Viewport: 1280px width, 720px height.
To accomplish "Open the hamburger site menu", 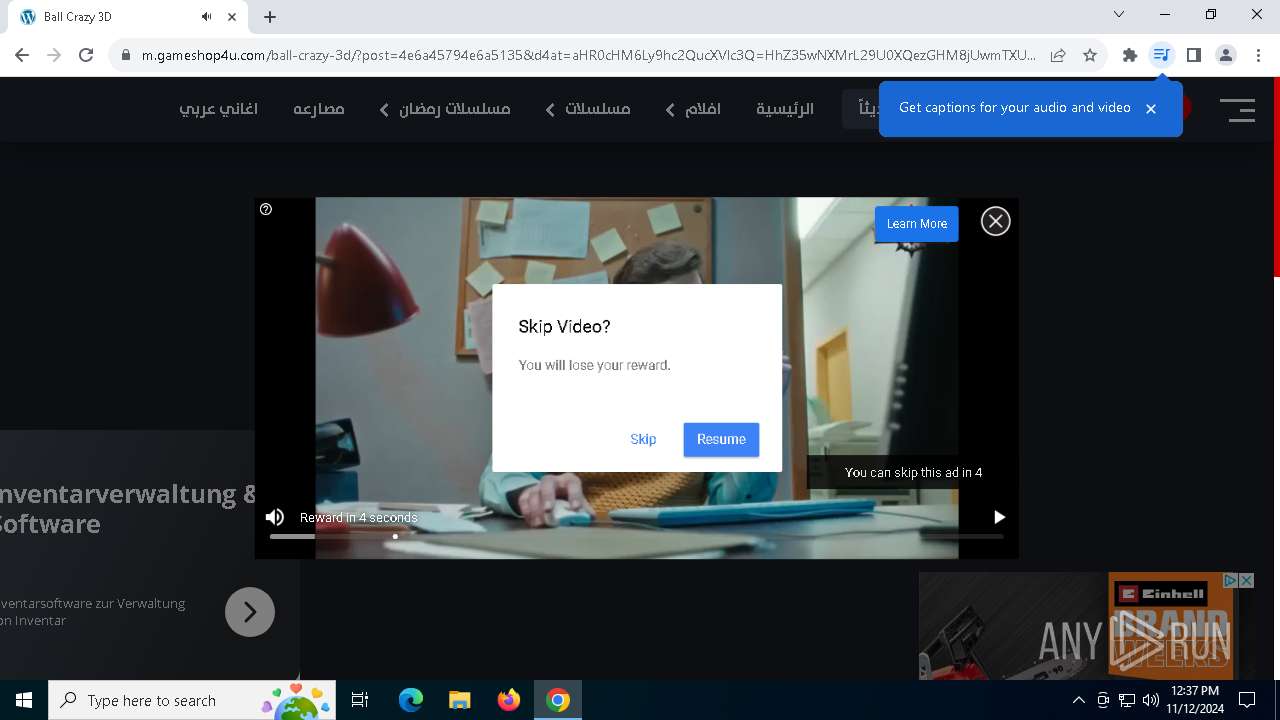I will point(1238,110).
